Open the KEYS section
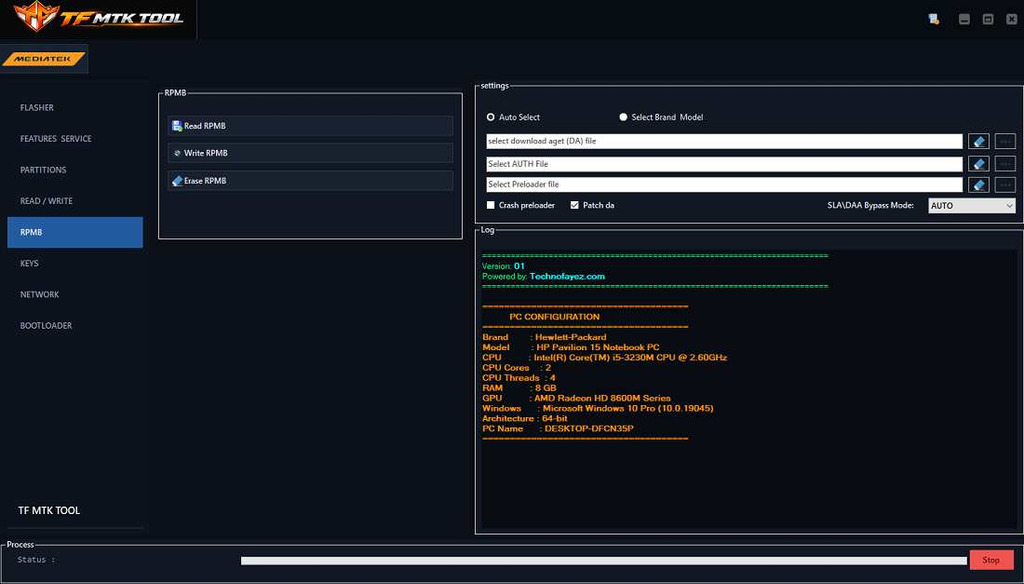Viewport: 1024px width, 584px height. point(29,263)
